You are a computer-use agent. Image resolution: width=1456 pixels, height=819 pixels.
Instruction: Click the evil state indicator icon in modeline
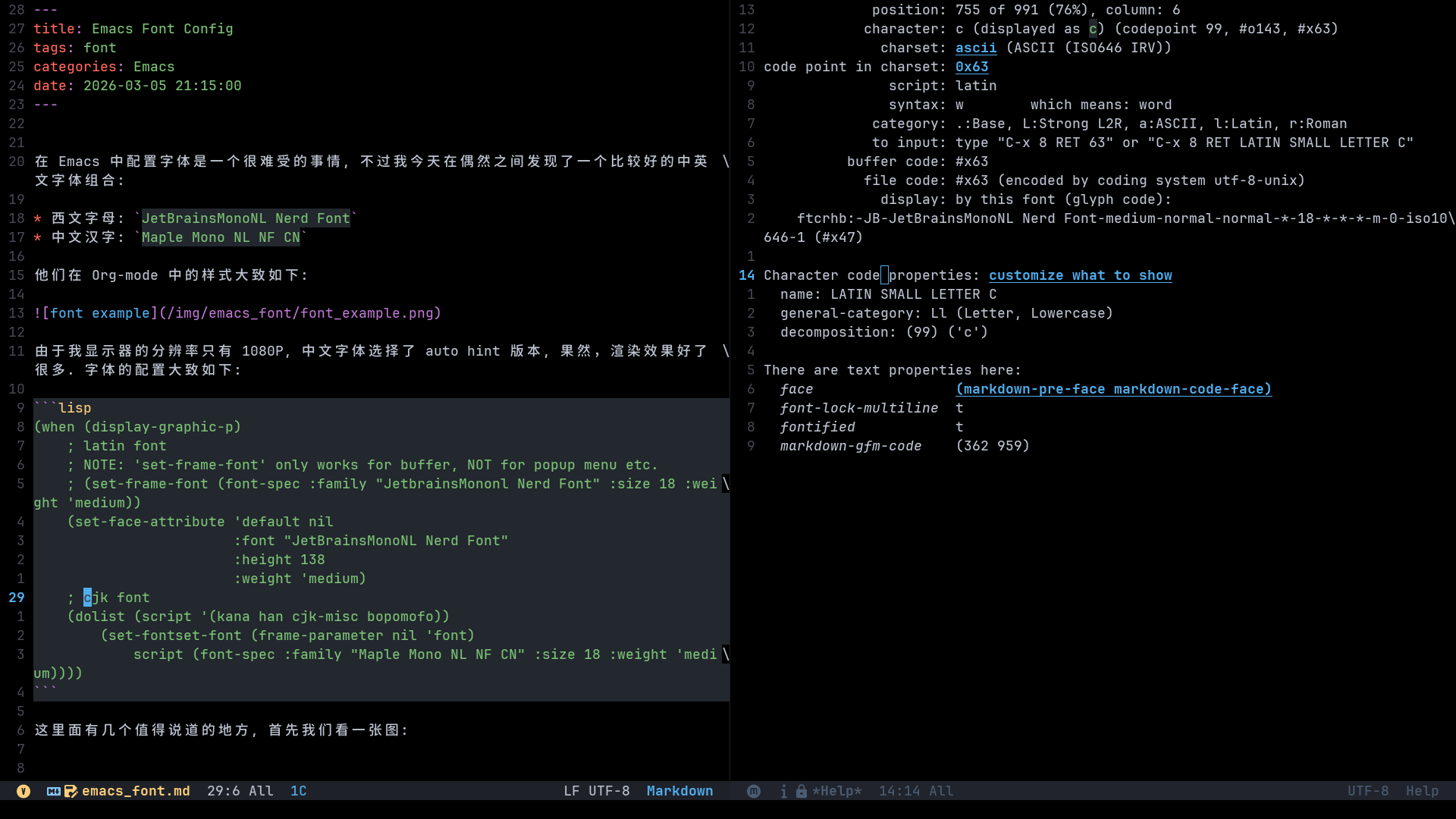(x=24, y=791)
